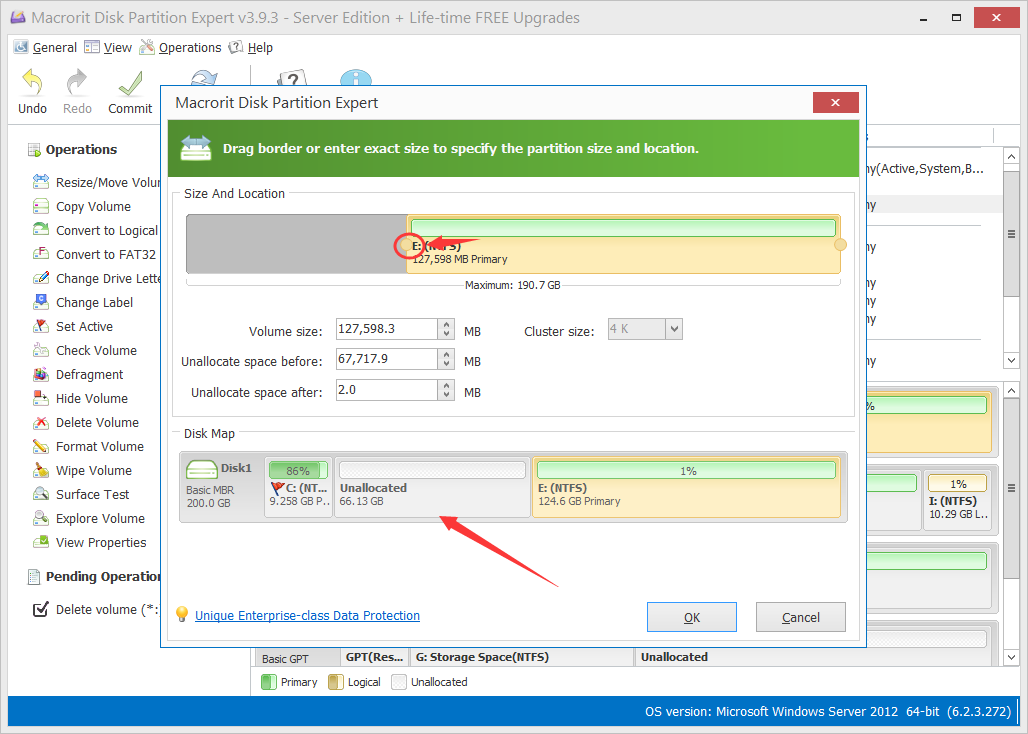Screen dimensions: 1028x734
Task: Choose the Convert to FAT32 icon
Action: [41, 254]
